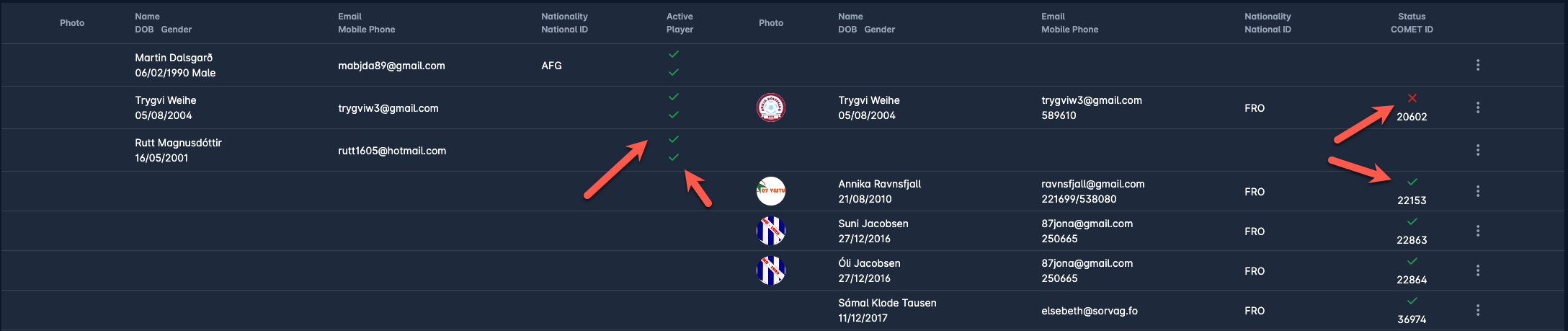Open email link mabjda89@gmail.com
Viewport: 1568px width, 331px height.
click(391, 66)
